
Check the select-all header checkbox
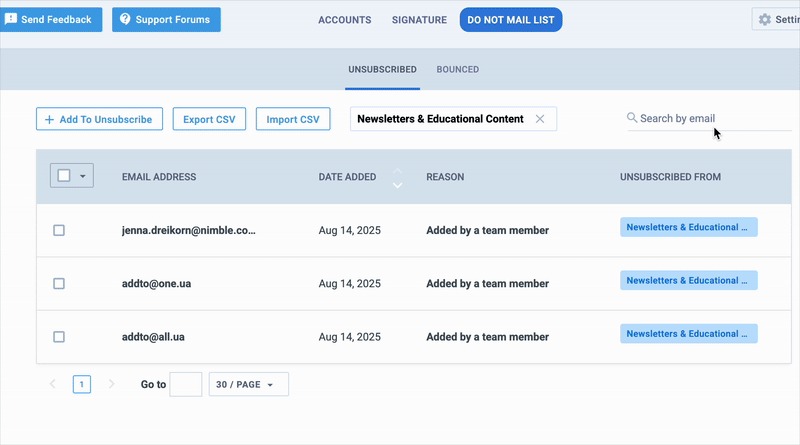coord(64,176)
